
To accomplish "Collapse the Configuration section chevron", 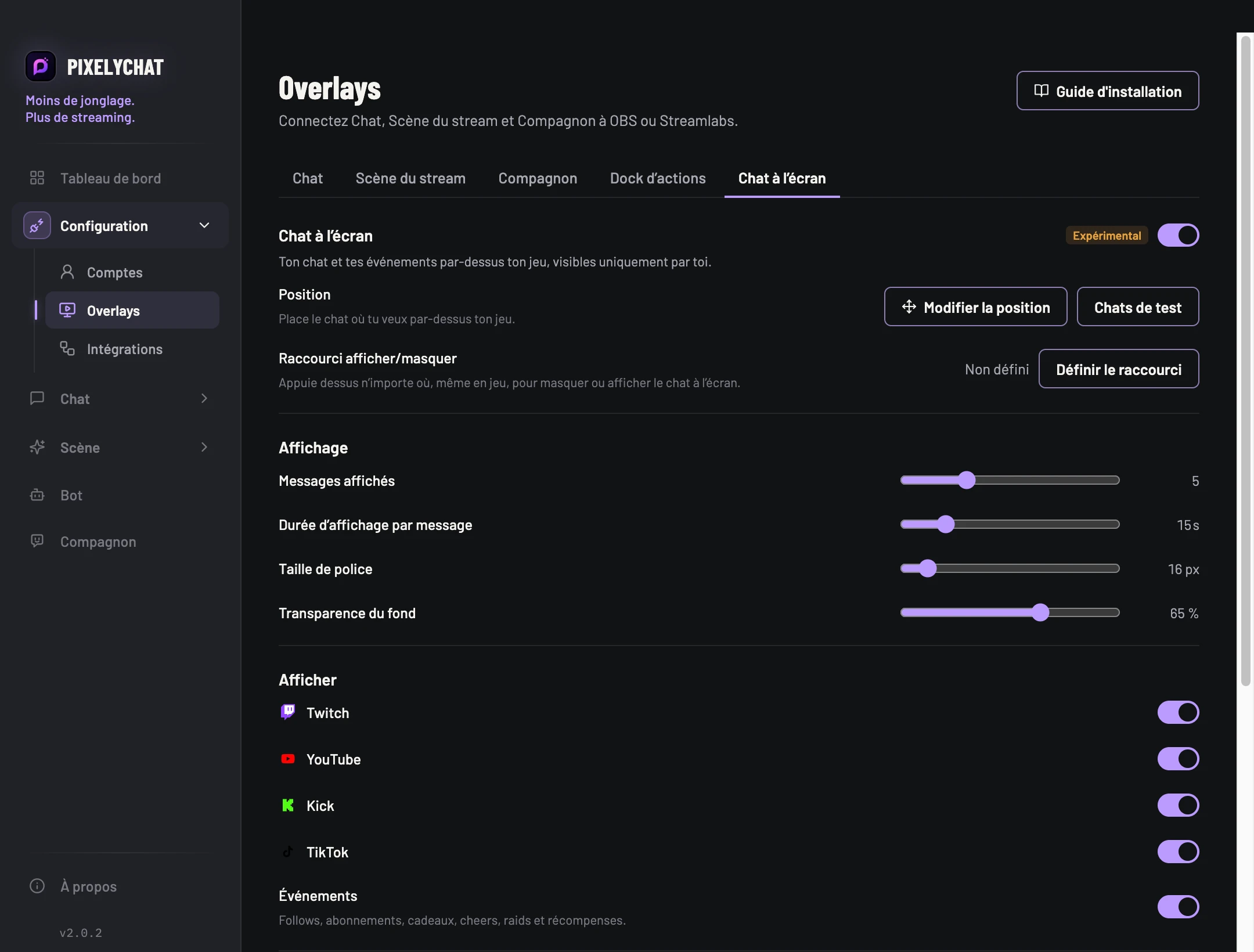I will [x=204, y=225].
